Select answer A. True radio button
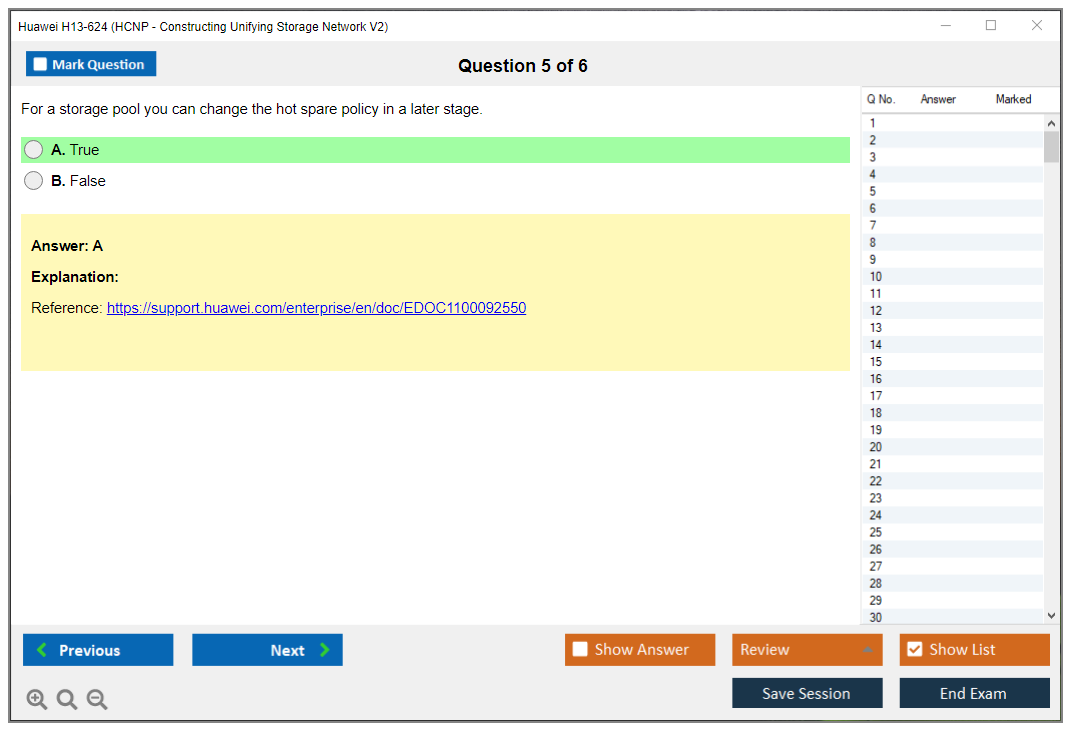Screen dimensions: 1075x735 (34, 150)
